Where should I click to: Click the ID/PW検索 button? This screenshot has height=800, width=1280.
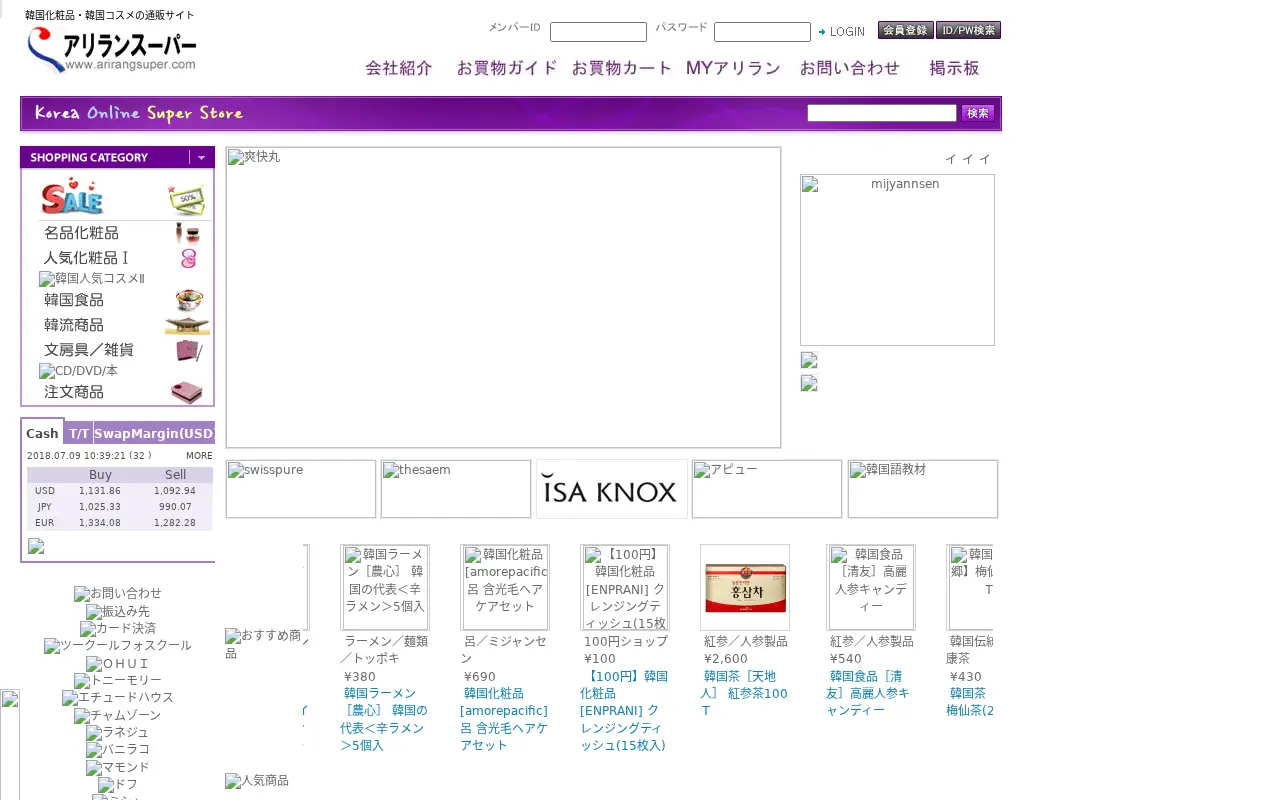(x=968, y=30)
